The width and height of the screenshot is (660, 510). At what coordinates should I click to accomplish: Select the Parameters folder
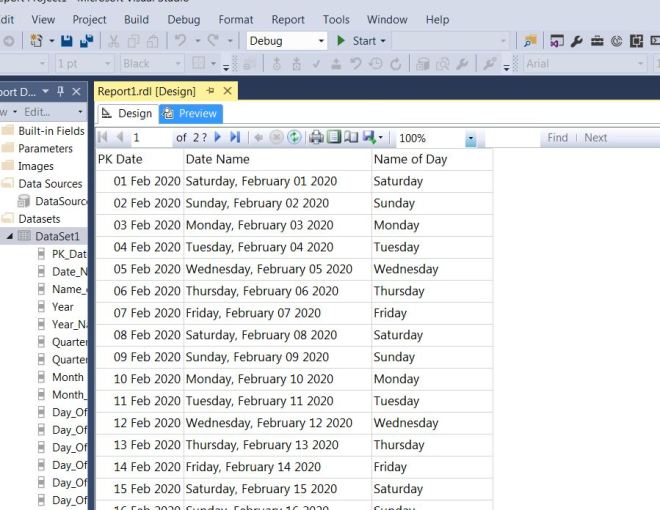45,149
